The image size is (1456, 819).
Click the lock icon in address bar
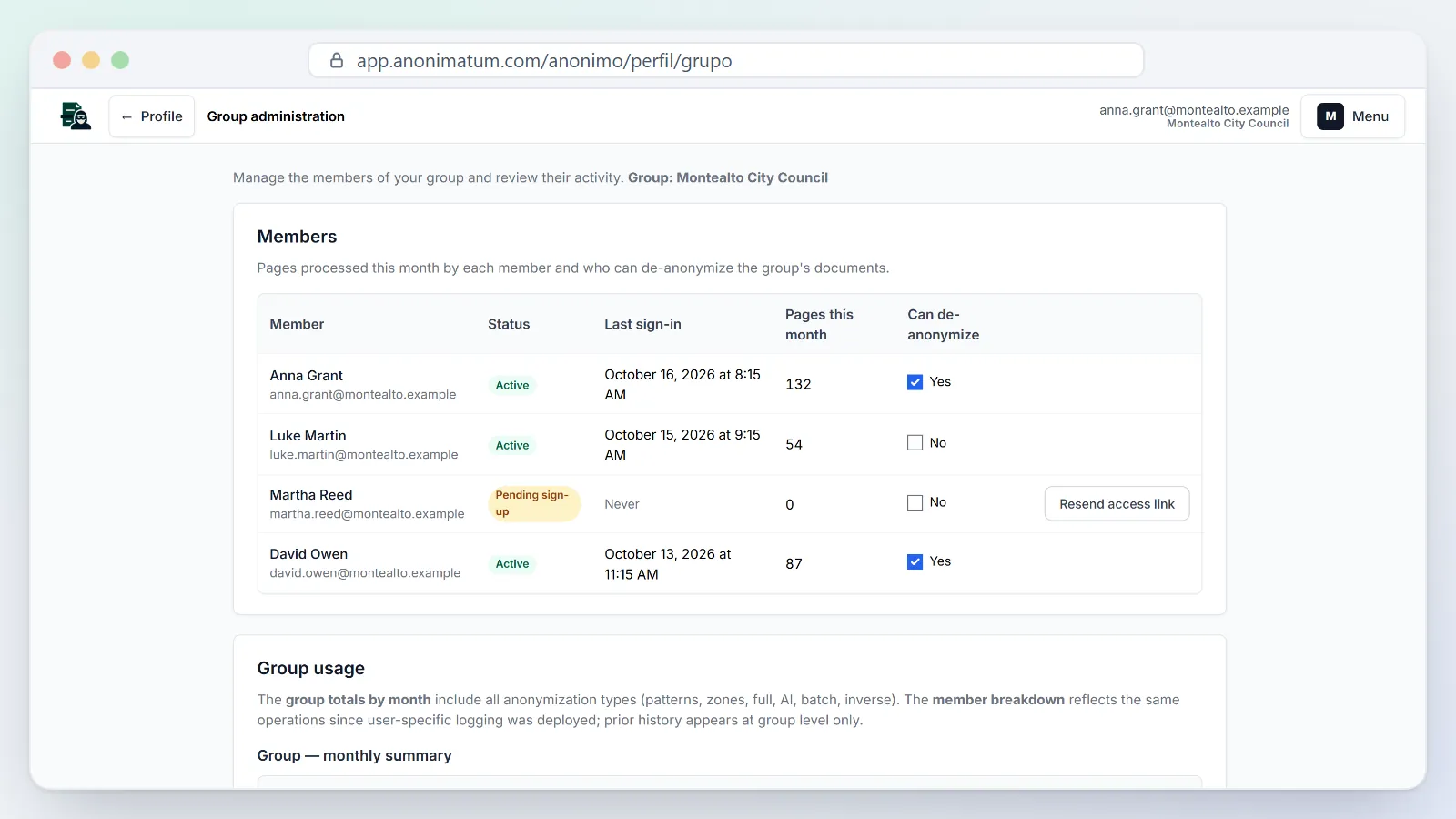click(x=337, y=61)
